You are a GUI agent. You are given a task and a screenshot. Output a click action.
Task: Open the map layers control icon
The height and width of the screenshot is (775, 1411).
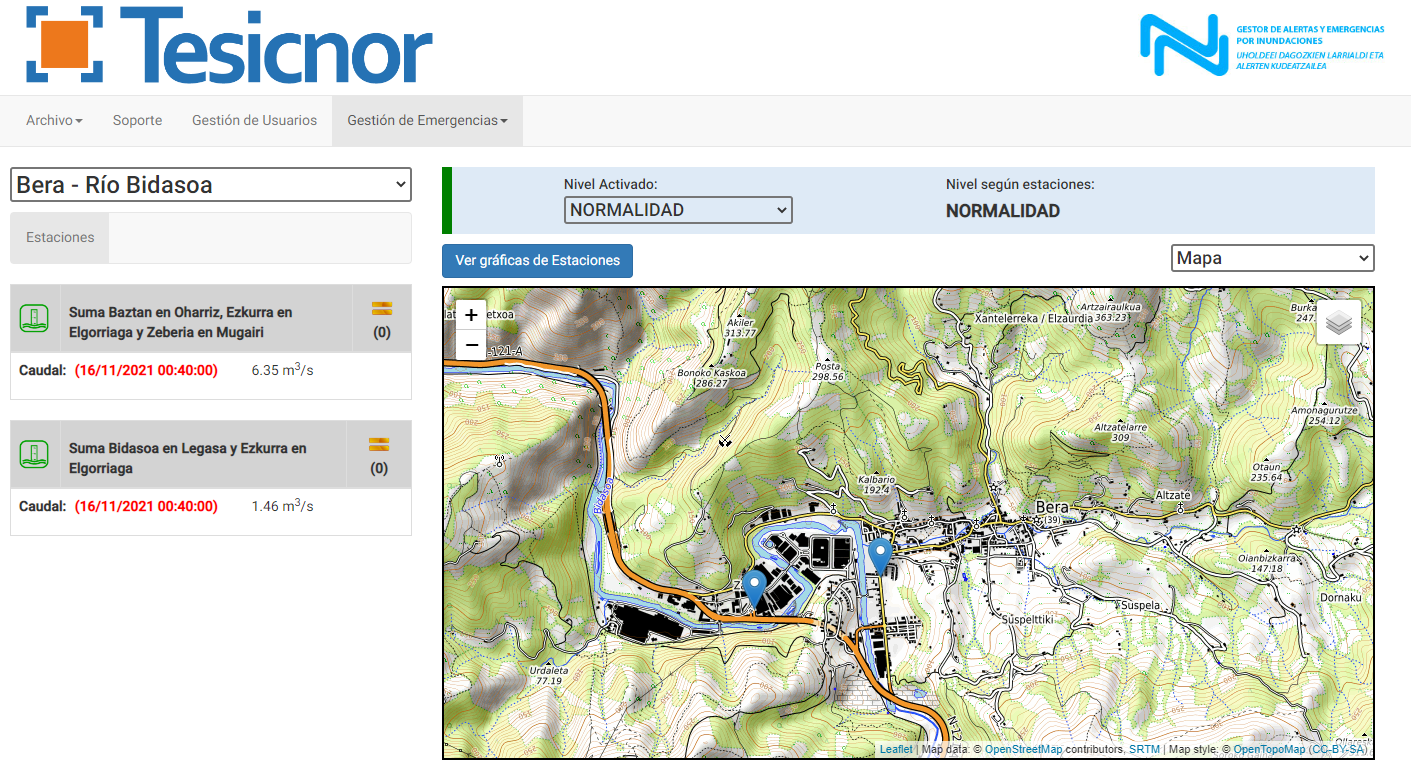tap(1338, 322)
